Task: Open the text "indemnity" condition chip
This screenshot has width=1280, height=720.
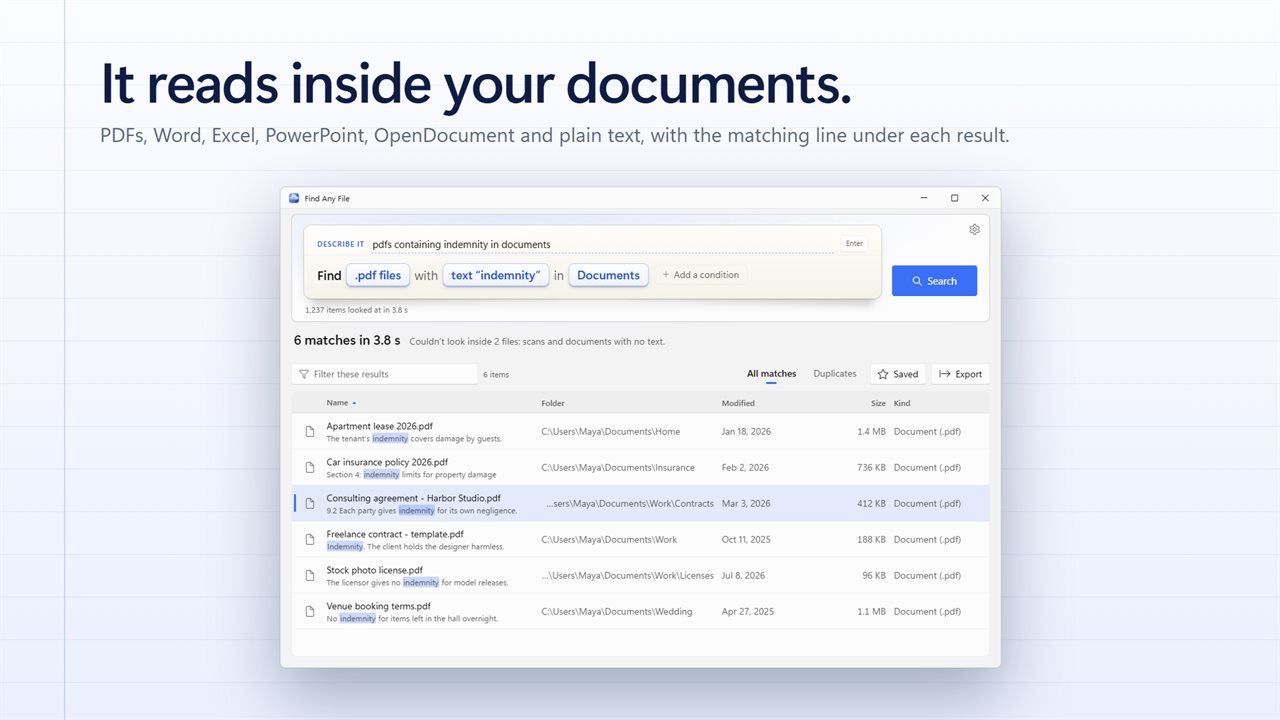Action: [x=496, y=275]
